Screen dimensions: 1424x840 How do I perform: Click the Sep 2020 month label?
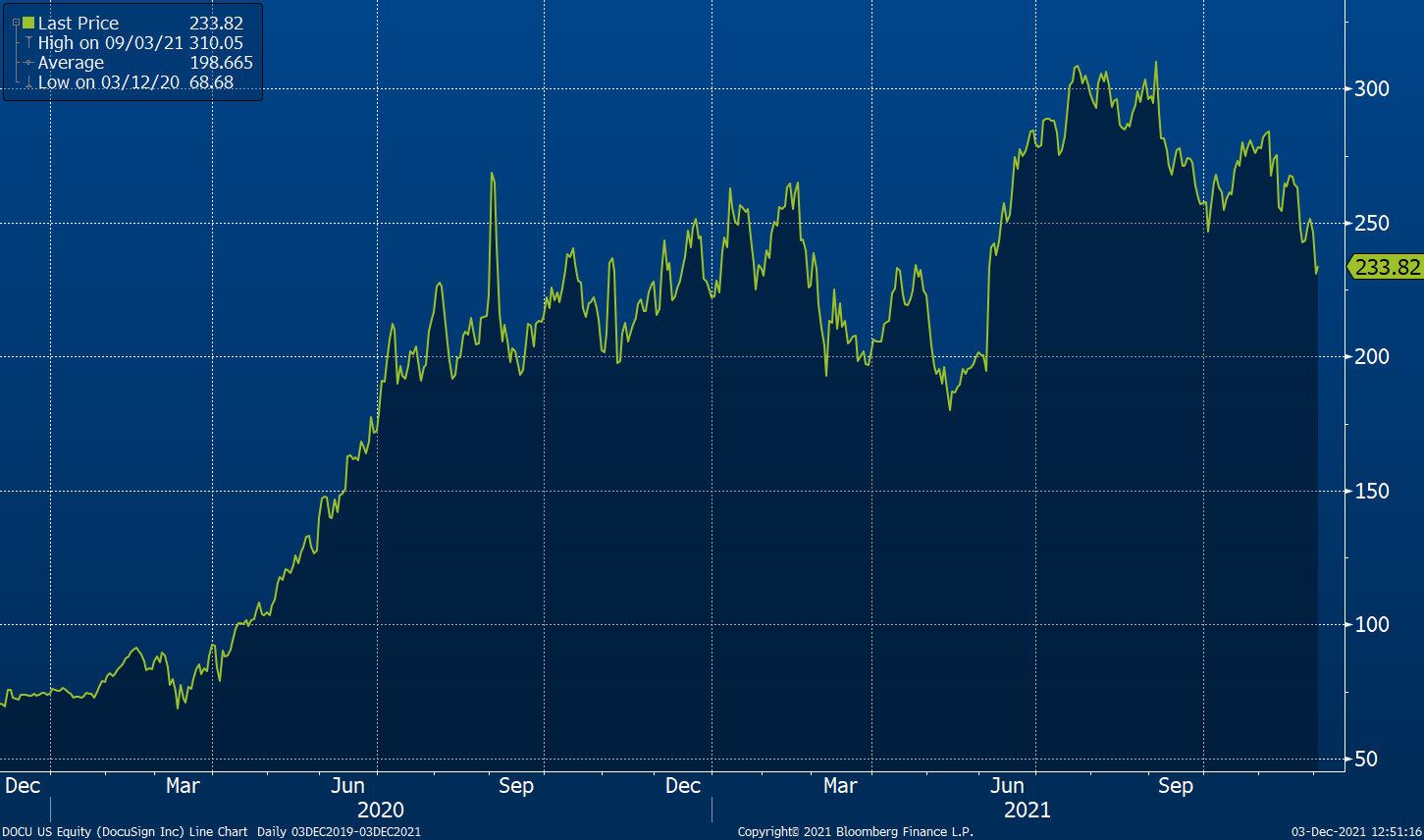tap(516, 786)
